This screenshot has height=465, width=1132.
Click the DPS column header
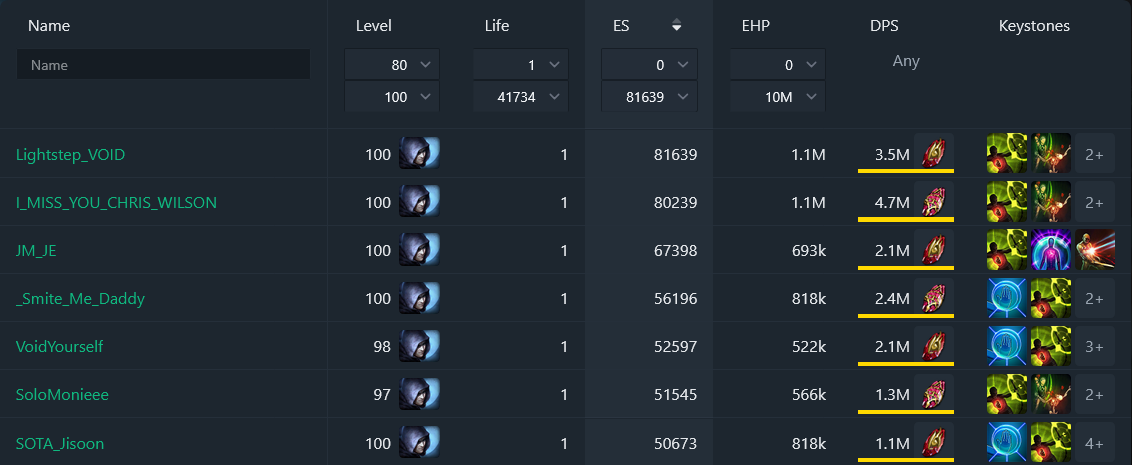(884, 26)
